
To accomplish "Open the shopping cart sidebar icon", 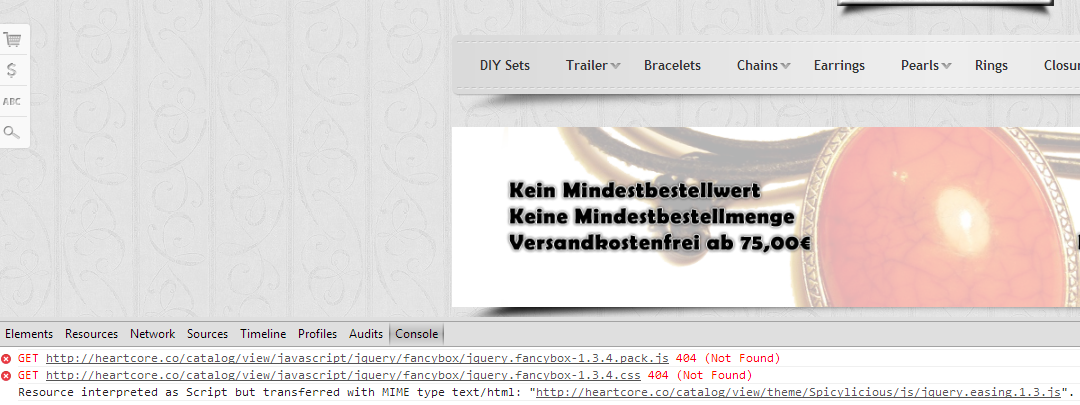I will (12, 39).
